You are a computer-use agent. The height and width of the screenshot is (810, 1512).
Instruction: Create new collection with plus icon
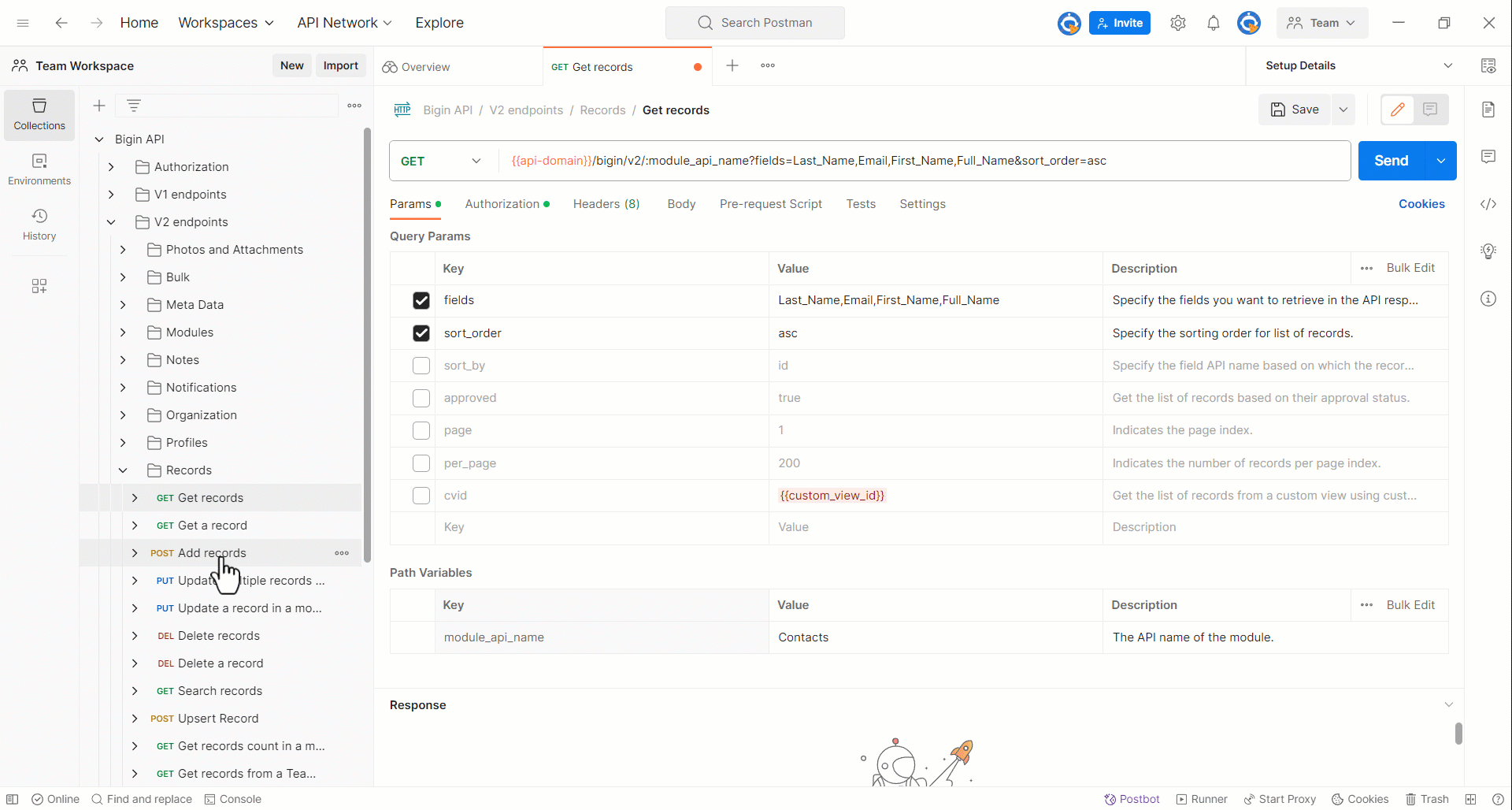pos(99,106)
